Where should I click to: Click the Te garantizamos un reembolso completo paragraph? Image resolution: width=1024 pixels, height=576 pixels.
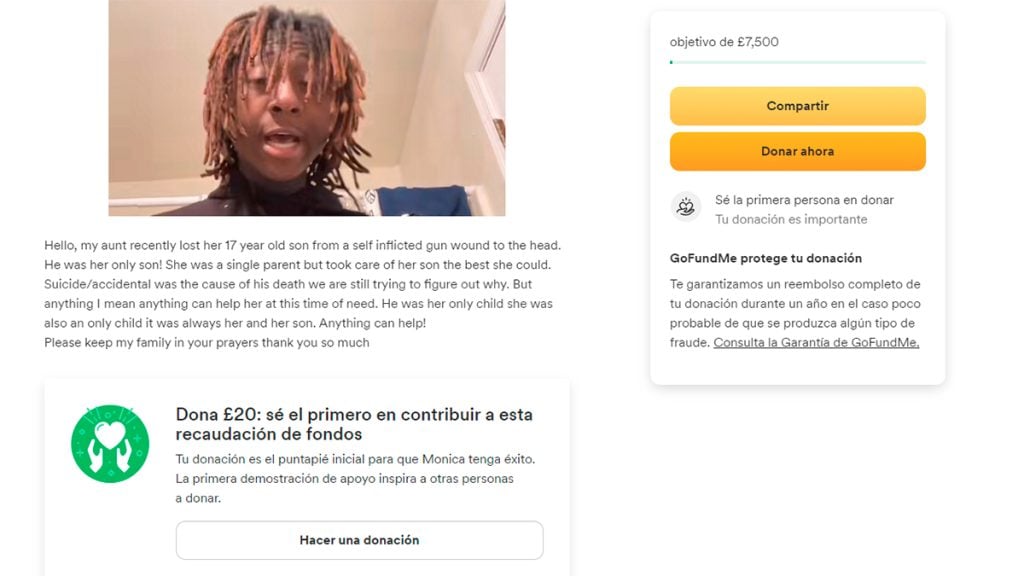(795, 313)
